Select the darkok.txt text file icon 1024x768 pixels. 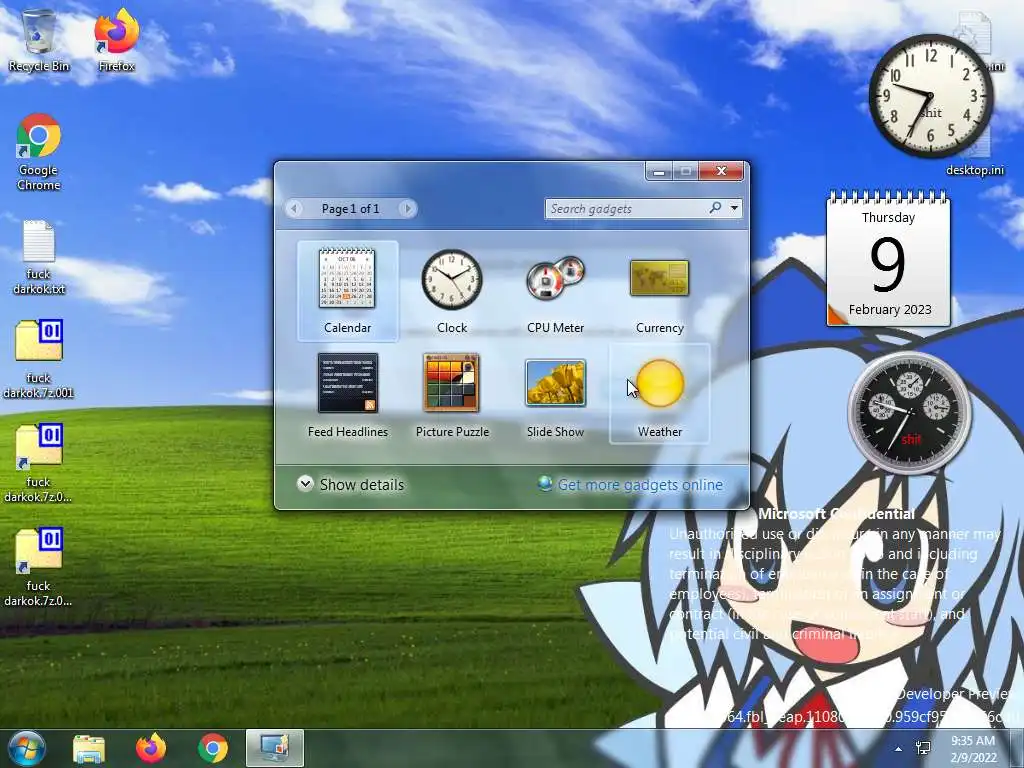(39, 257)
